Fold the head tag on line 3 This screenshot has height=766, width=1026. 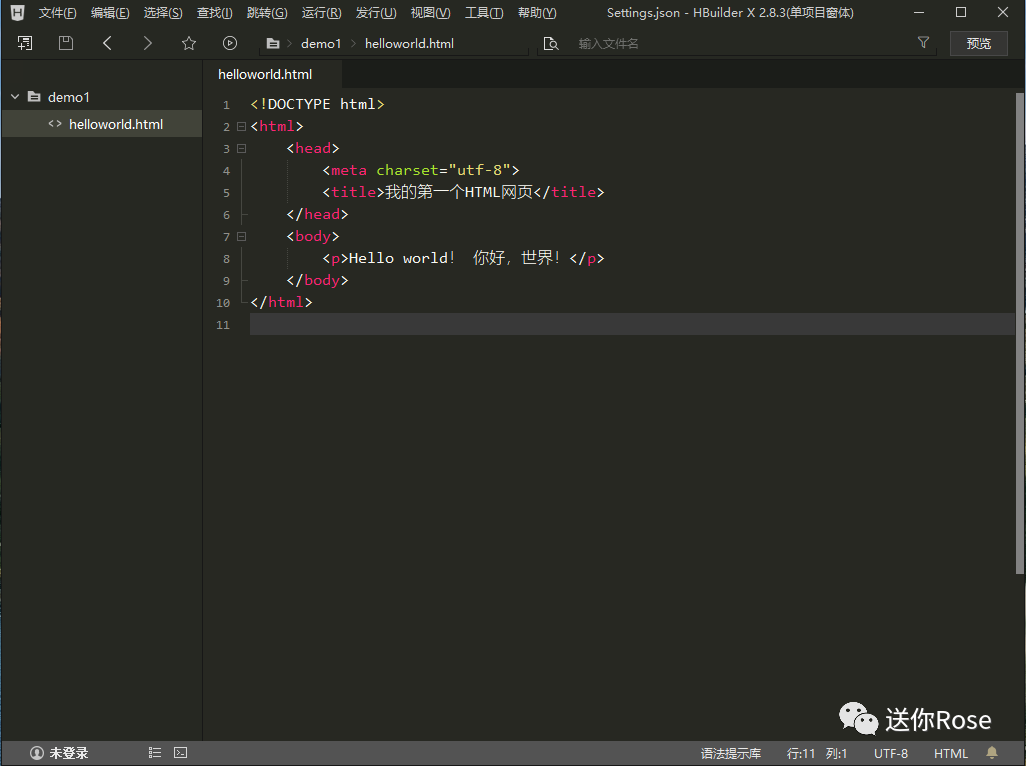tap(241, 149)
